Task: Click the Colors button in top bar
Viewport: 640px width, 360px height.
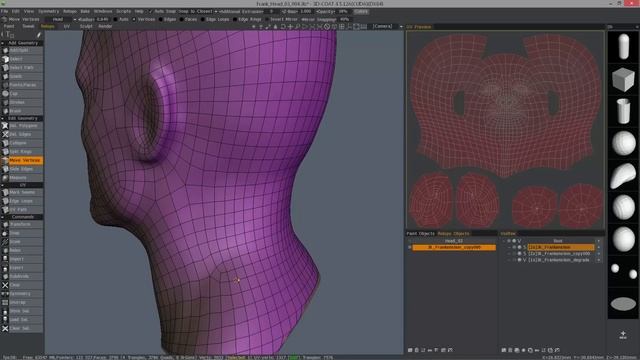Action: (x=361, y=11)
